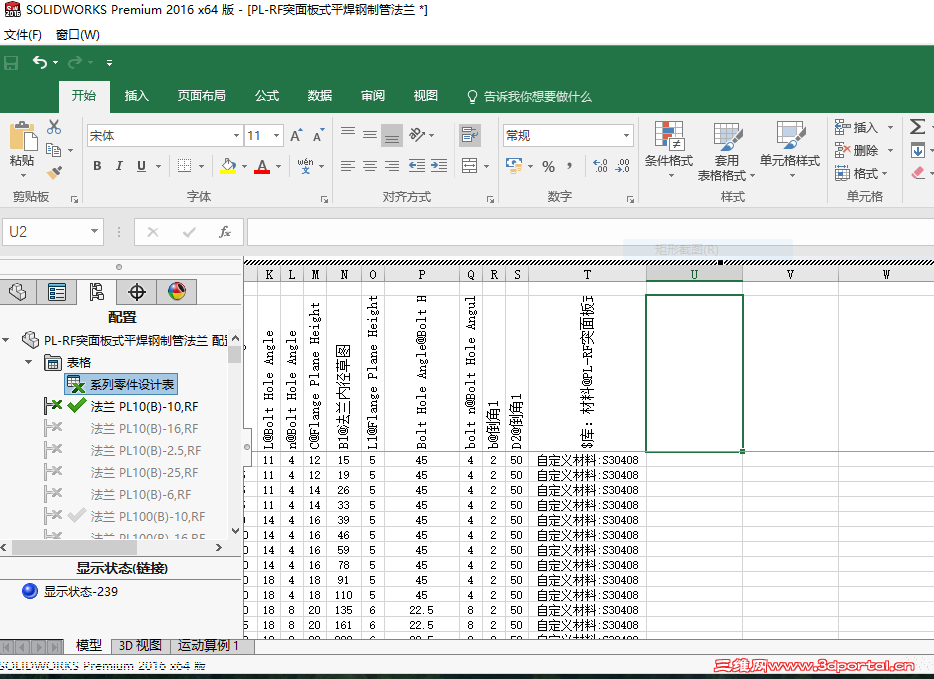Open the PropertyManager tab icon
This screenshot has height=679, width=934.
[57, 292]
